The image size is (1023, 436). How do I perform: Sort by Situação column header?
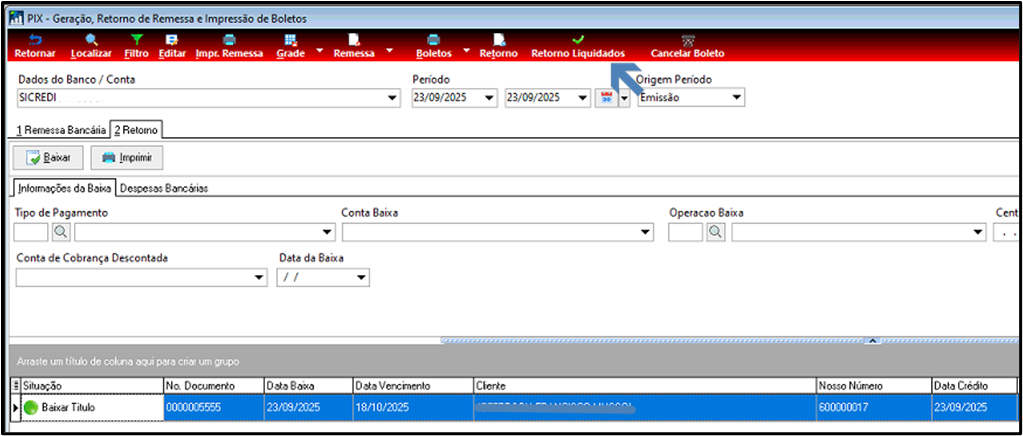92,386
